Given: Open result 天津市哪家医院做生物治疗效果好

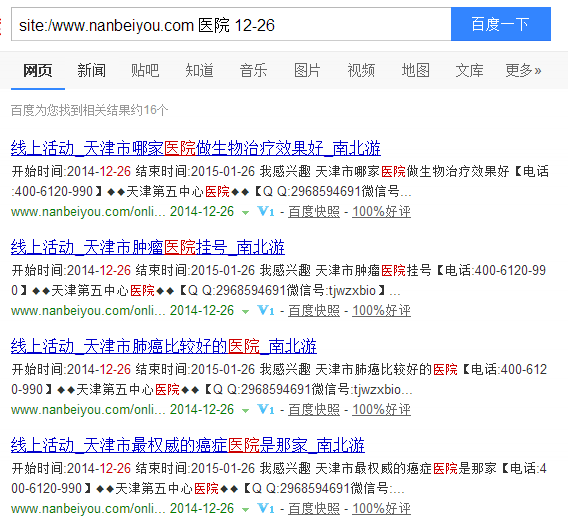Looking at the screenshot, I should click(x=196, y=148).
